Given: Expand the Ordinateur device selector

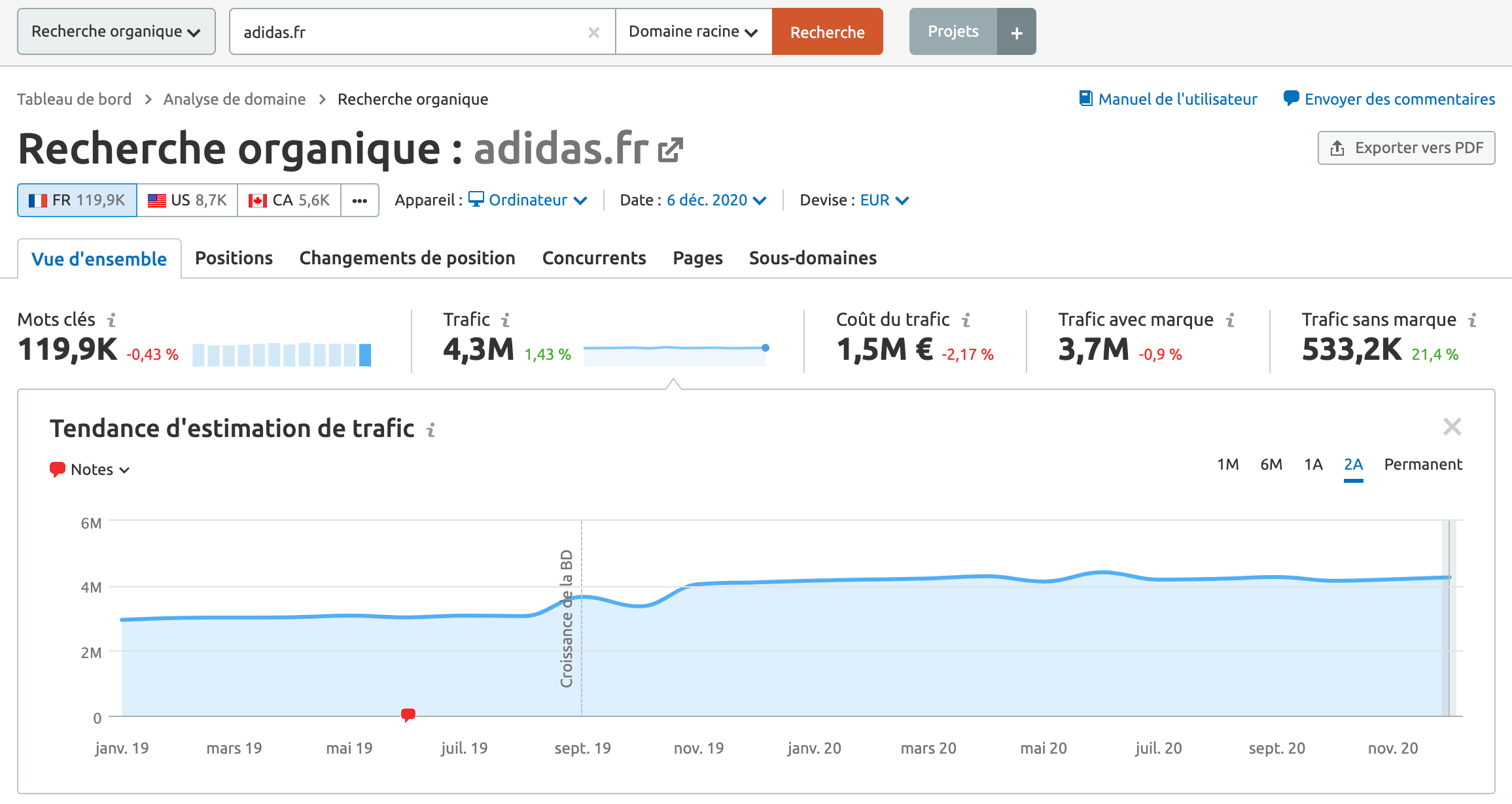Looking at the screenshot, I should tap(529, 200).
